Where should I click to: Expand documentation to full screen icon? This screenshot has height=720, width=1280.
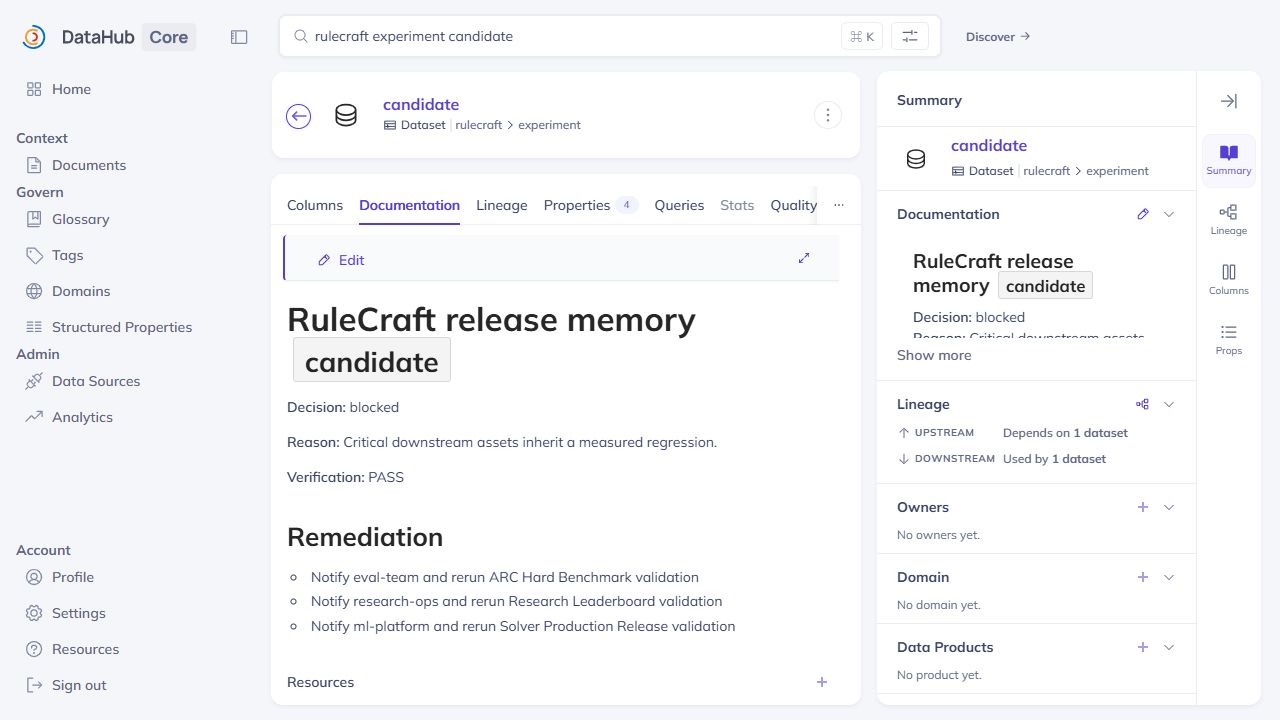(804, 258)
